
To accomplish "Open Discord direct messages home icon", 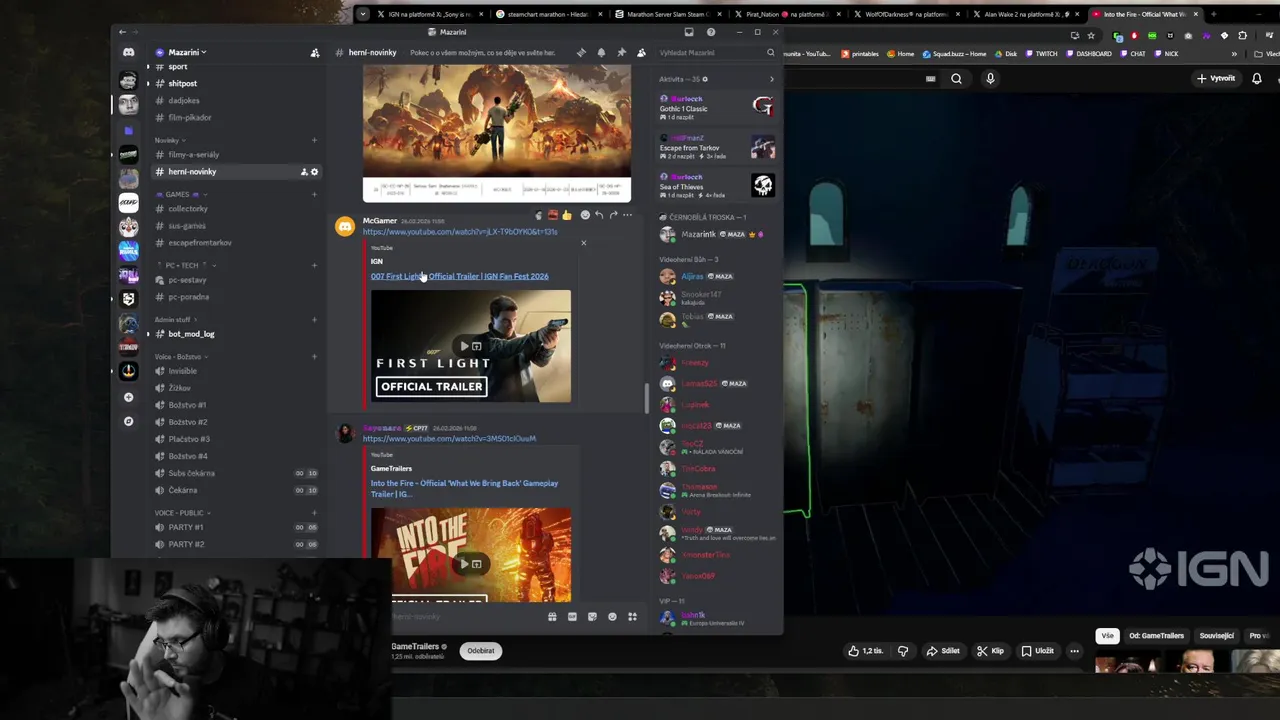I will coord(128,52).
